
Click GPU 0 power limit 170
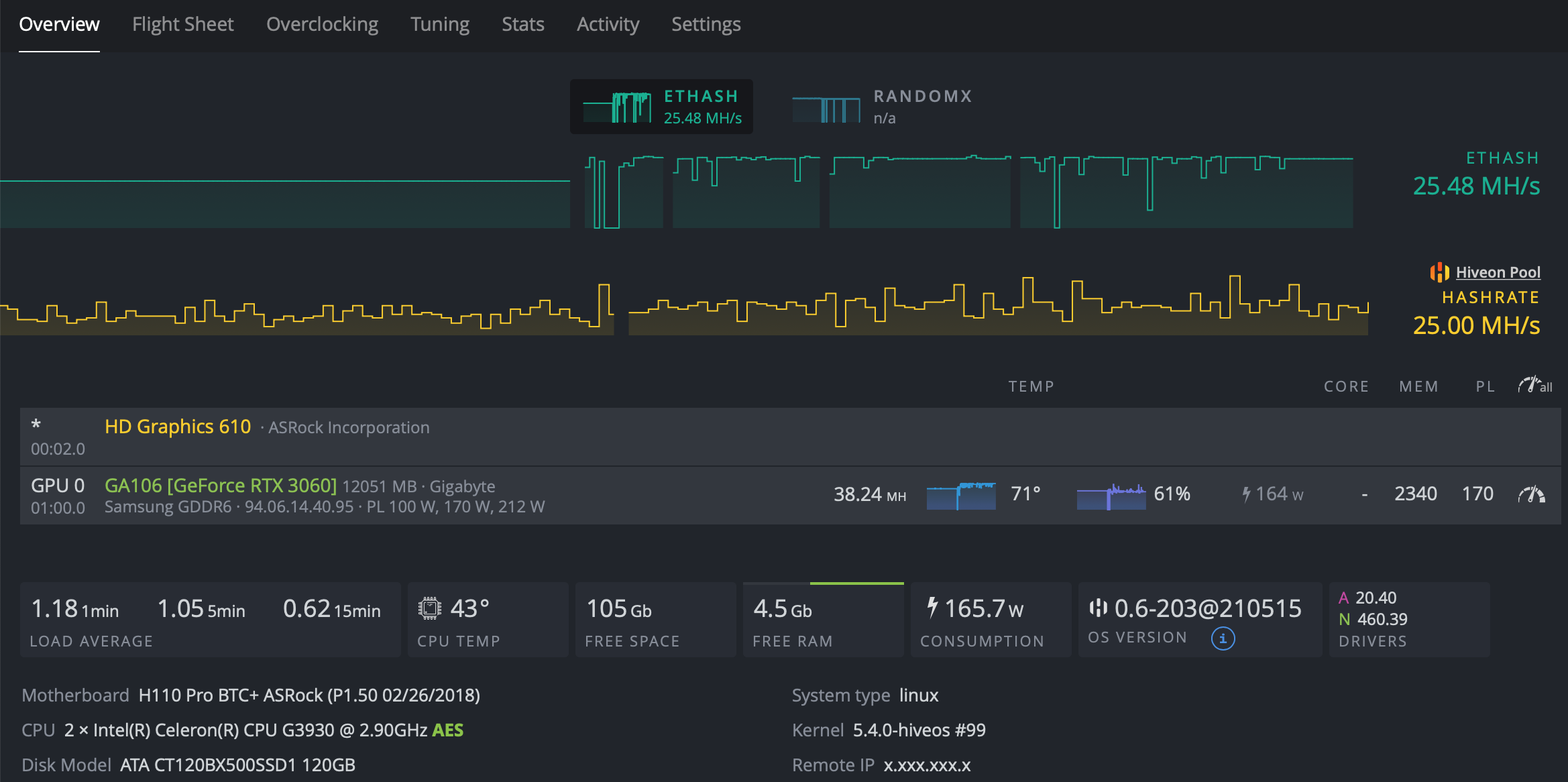coord(1477,494)
